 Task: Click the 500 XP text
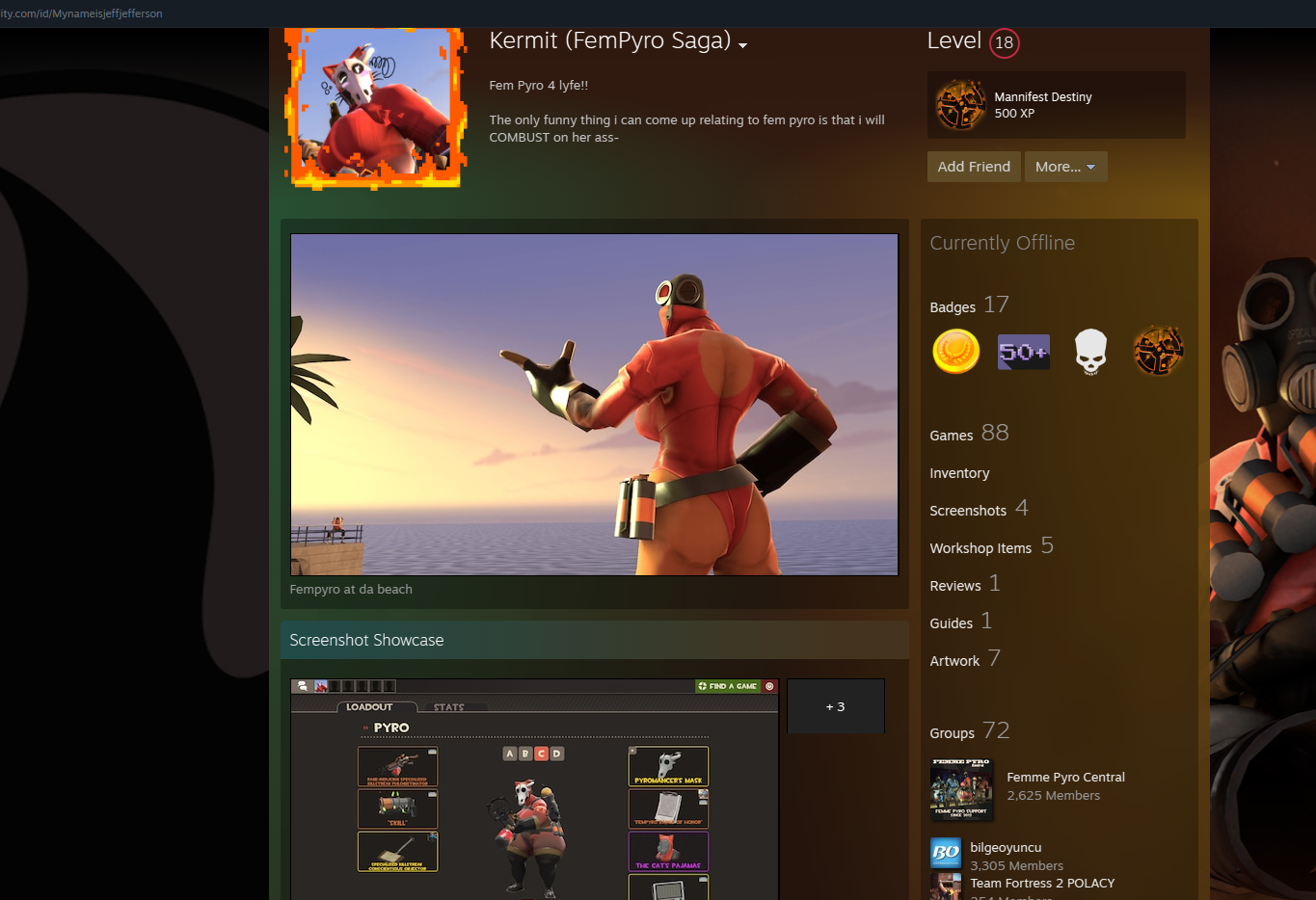click(x=1014, y=113)
